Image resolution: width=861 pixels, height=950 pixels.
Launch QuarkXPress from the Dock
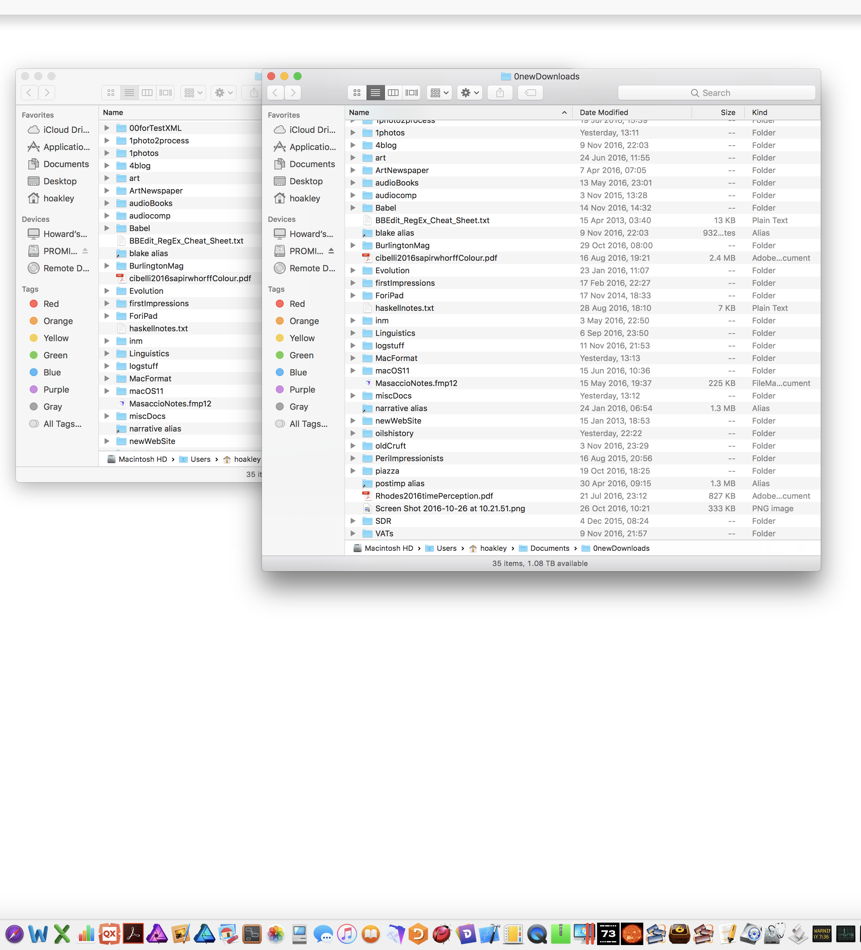pyautogui.click(x=107, y=935)
